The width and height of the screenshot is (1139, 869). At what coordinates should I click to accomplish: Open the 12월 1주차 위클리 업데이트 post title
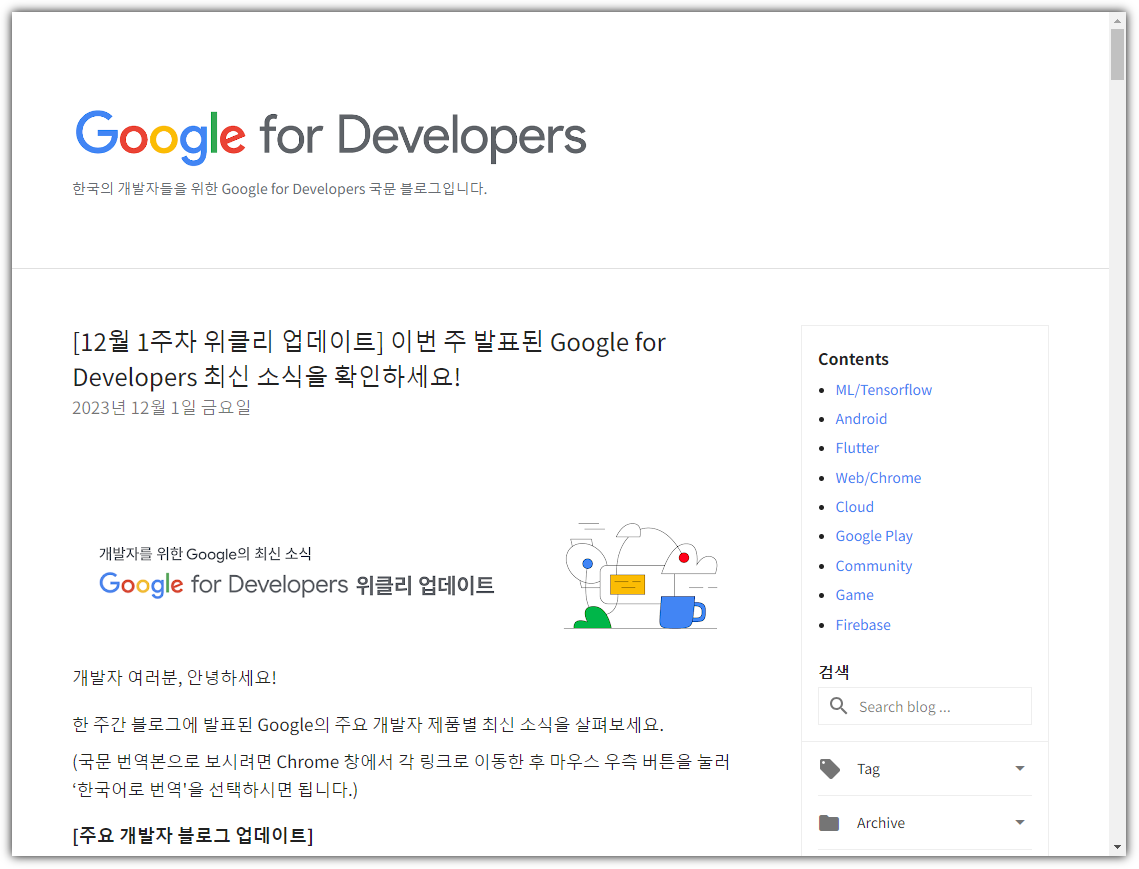click(369, 359)
